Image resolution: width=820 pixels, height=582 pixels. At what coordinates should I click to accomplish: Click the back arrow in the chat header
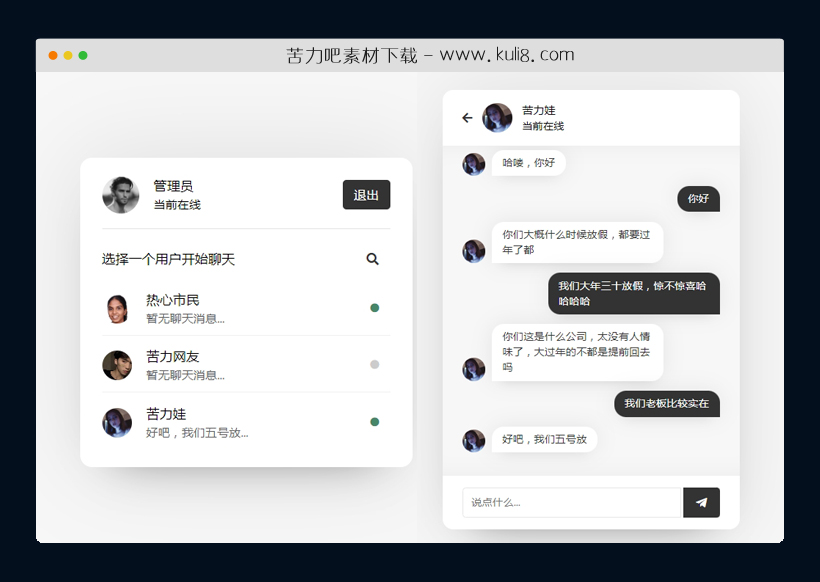[466, 117]
